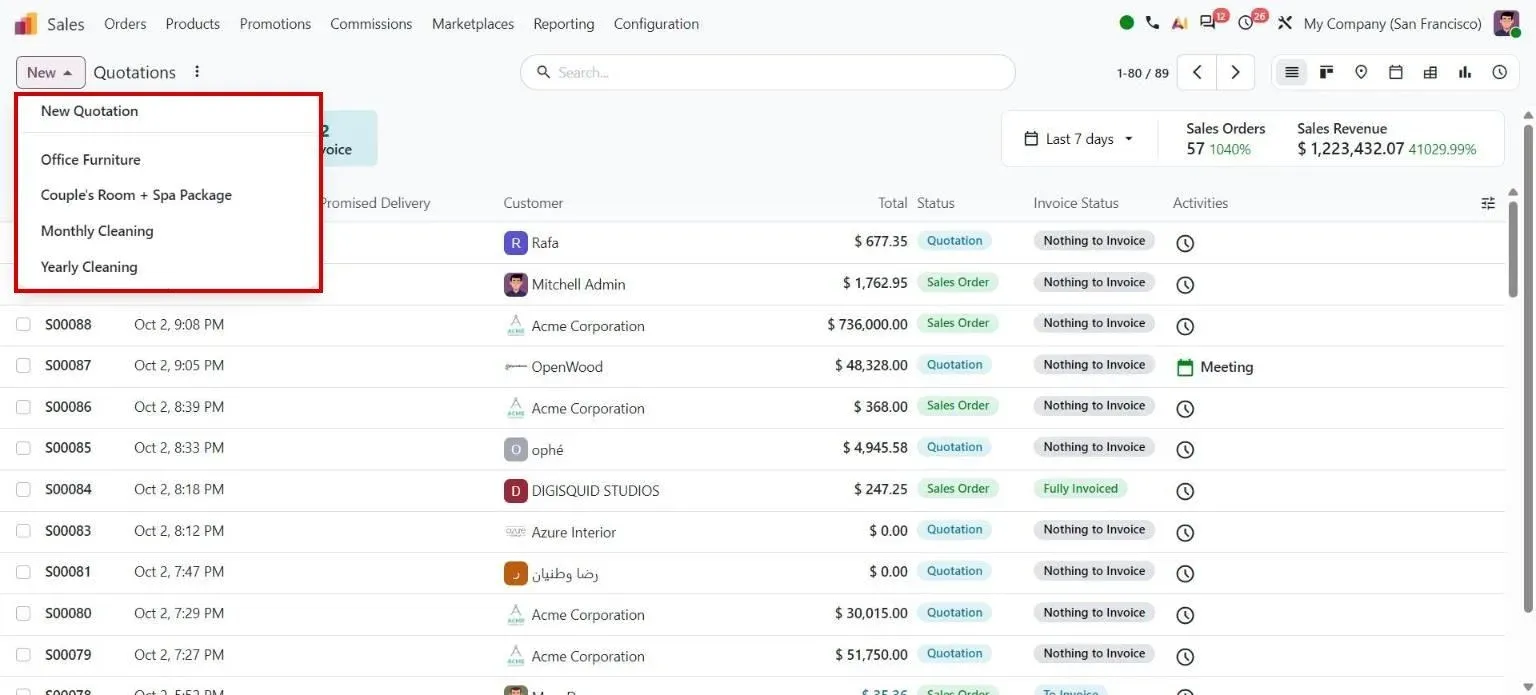Go to the previous page of records
The image size is (1536, 695).
click(1197, 72)
